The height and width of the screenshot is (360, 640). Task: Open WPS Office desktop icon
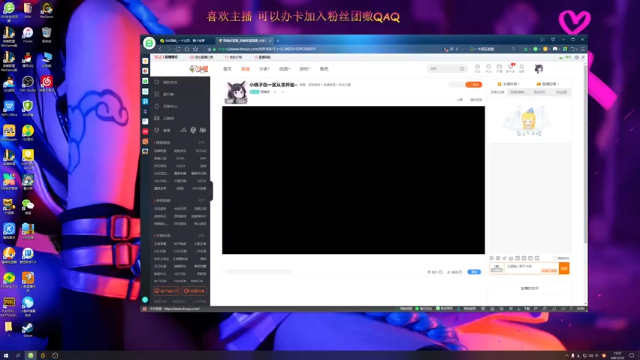(9, 109)
